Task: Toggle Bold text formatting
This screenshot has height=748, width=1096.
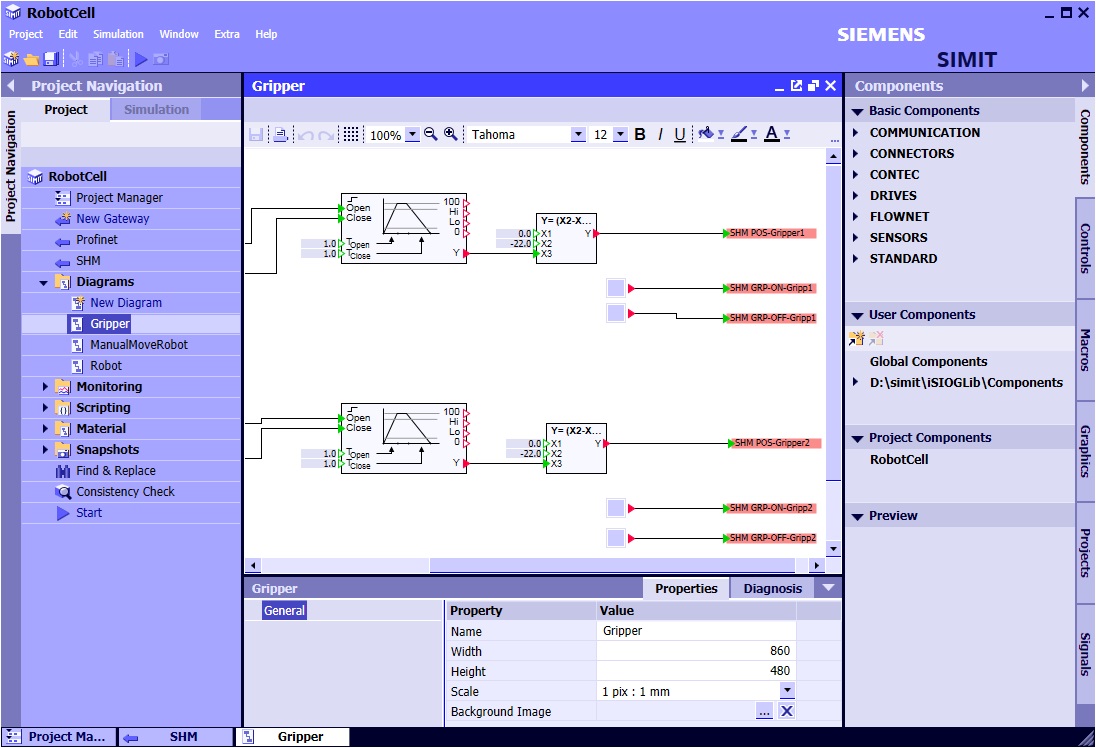Action: [640, 134]
